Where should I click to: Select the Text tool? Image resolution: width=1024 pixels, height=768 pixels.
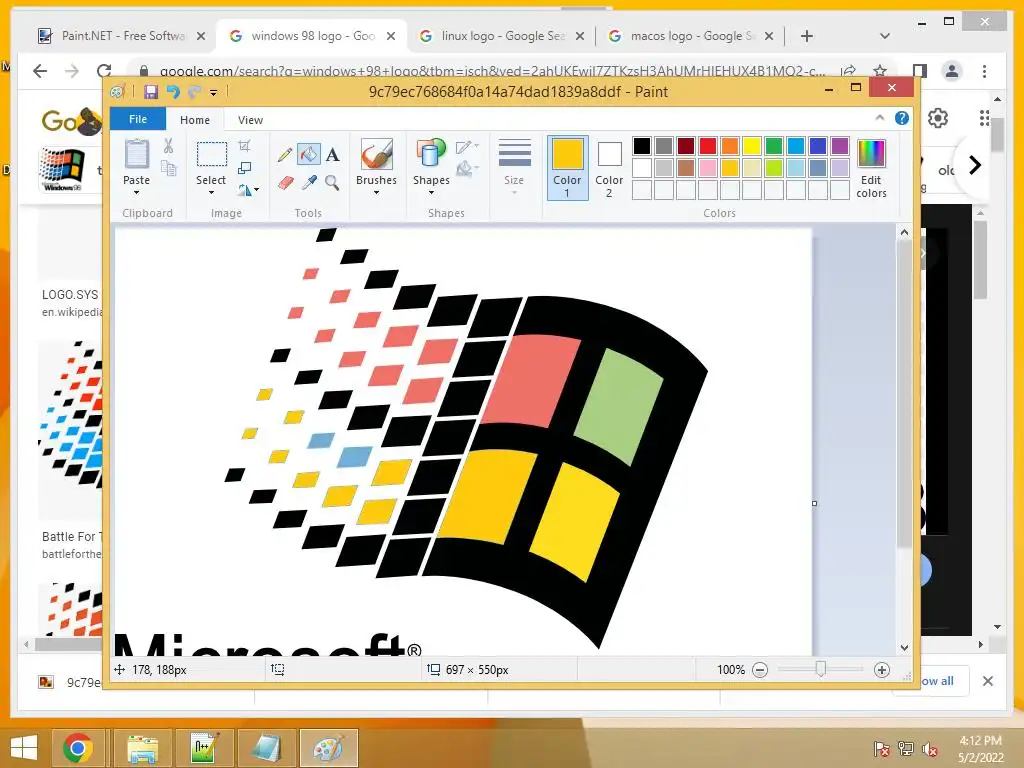pyautogui.click(x=332, y=155)
